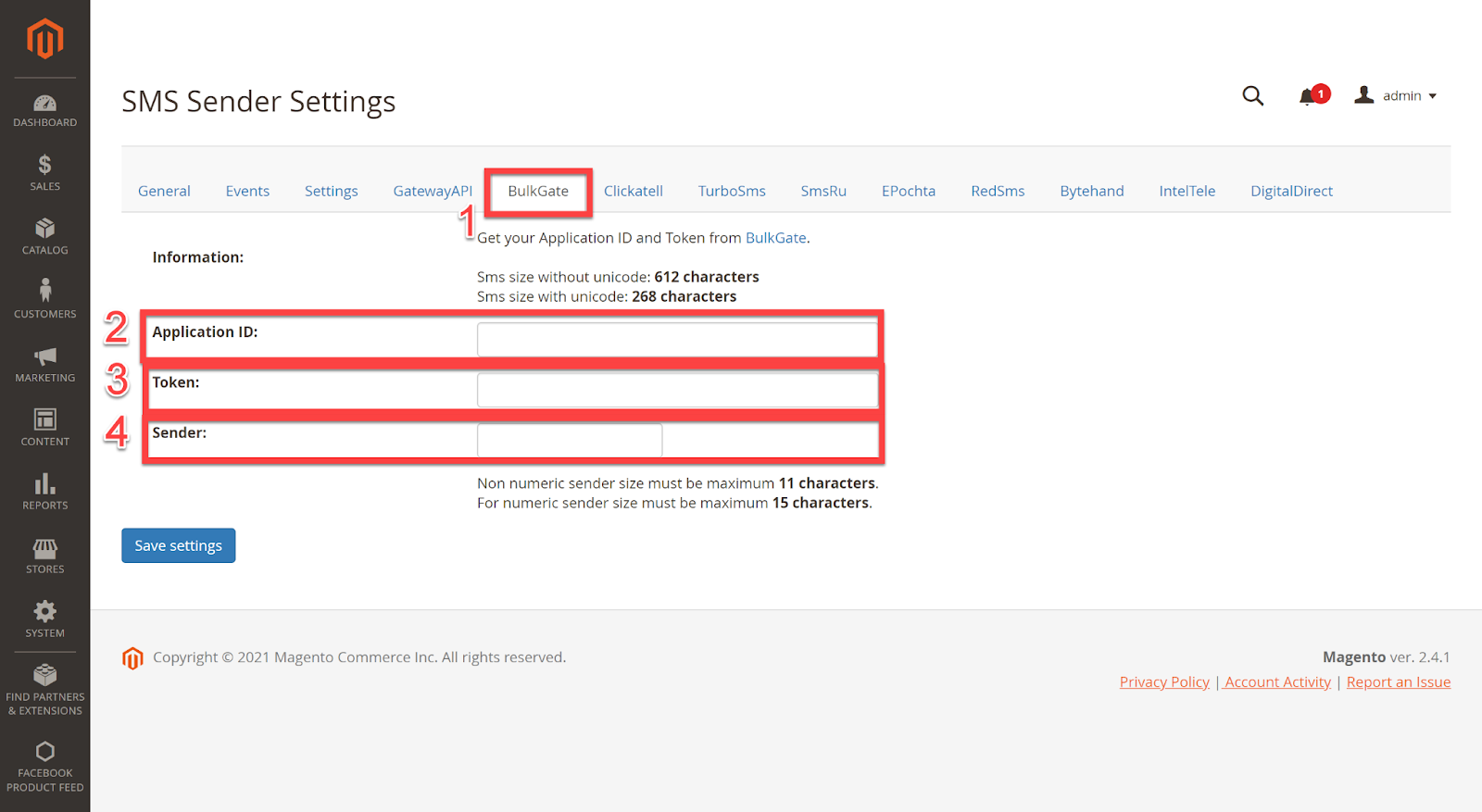Screen dimensions: 1482x812
Task: Click the Magento ver. 2.4.1 text
Action: click(1387, 657)
